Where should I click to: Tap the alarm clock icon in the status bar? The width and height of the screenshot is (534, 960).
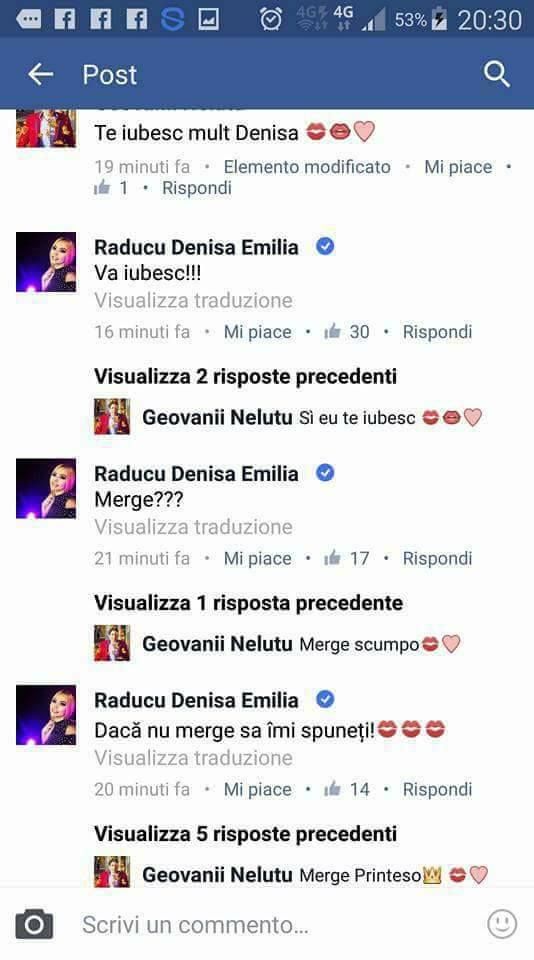271,20
